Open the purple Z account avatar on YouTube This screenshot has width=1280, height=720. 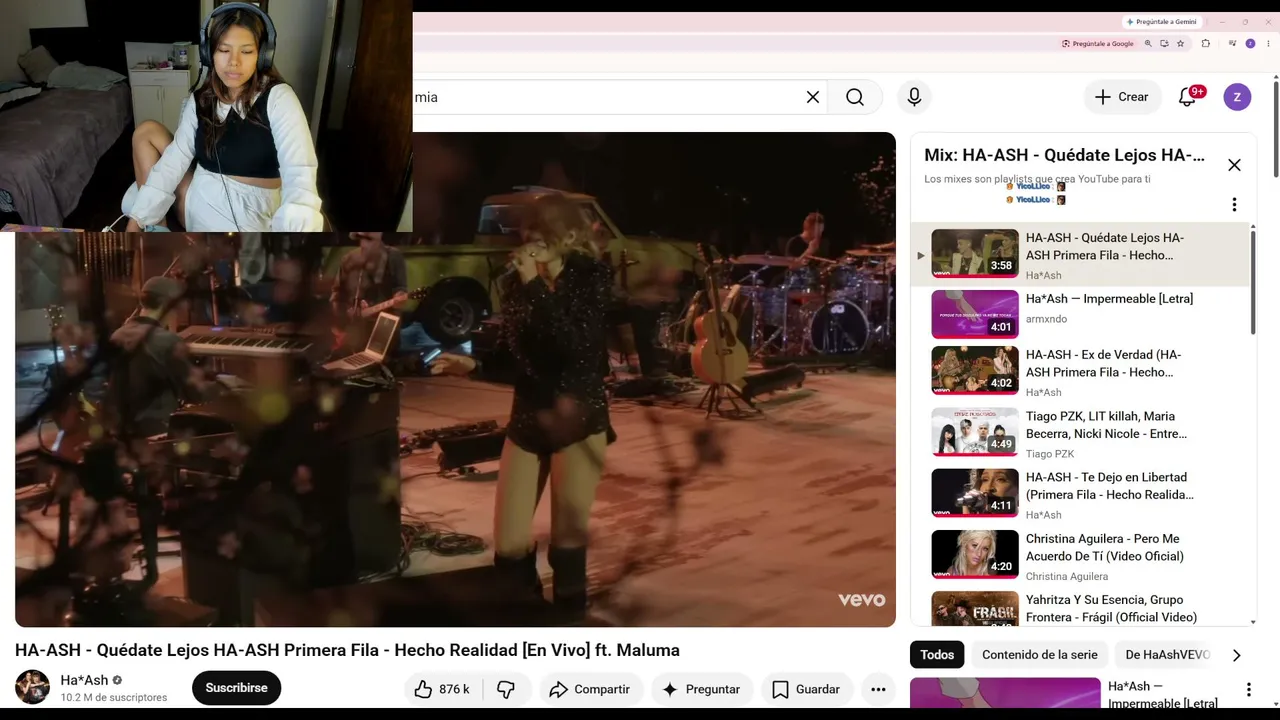(1237, 97)
